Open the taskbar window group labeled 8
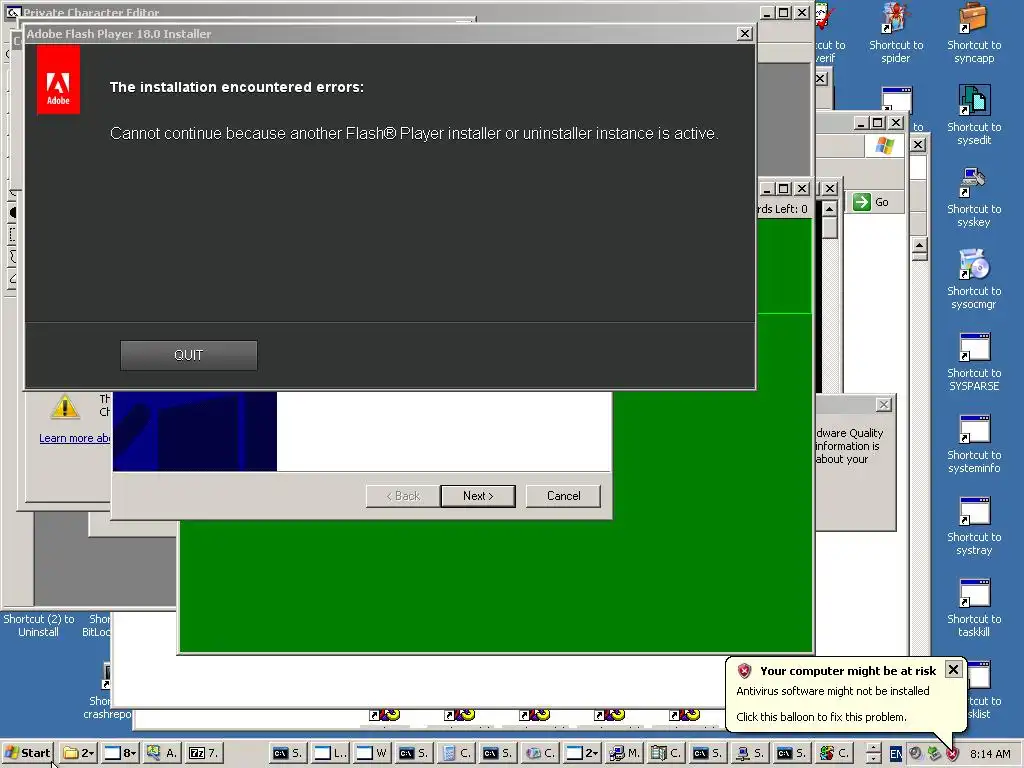Image resolution: width=1024 pixels, height=768 pixels. (x=120, y=753)
